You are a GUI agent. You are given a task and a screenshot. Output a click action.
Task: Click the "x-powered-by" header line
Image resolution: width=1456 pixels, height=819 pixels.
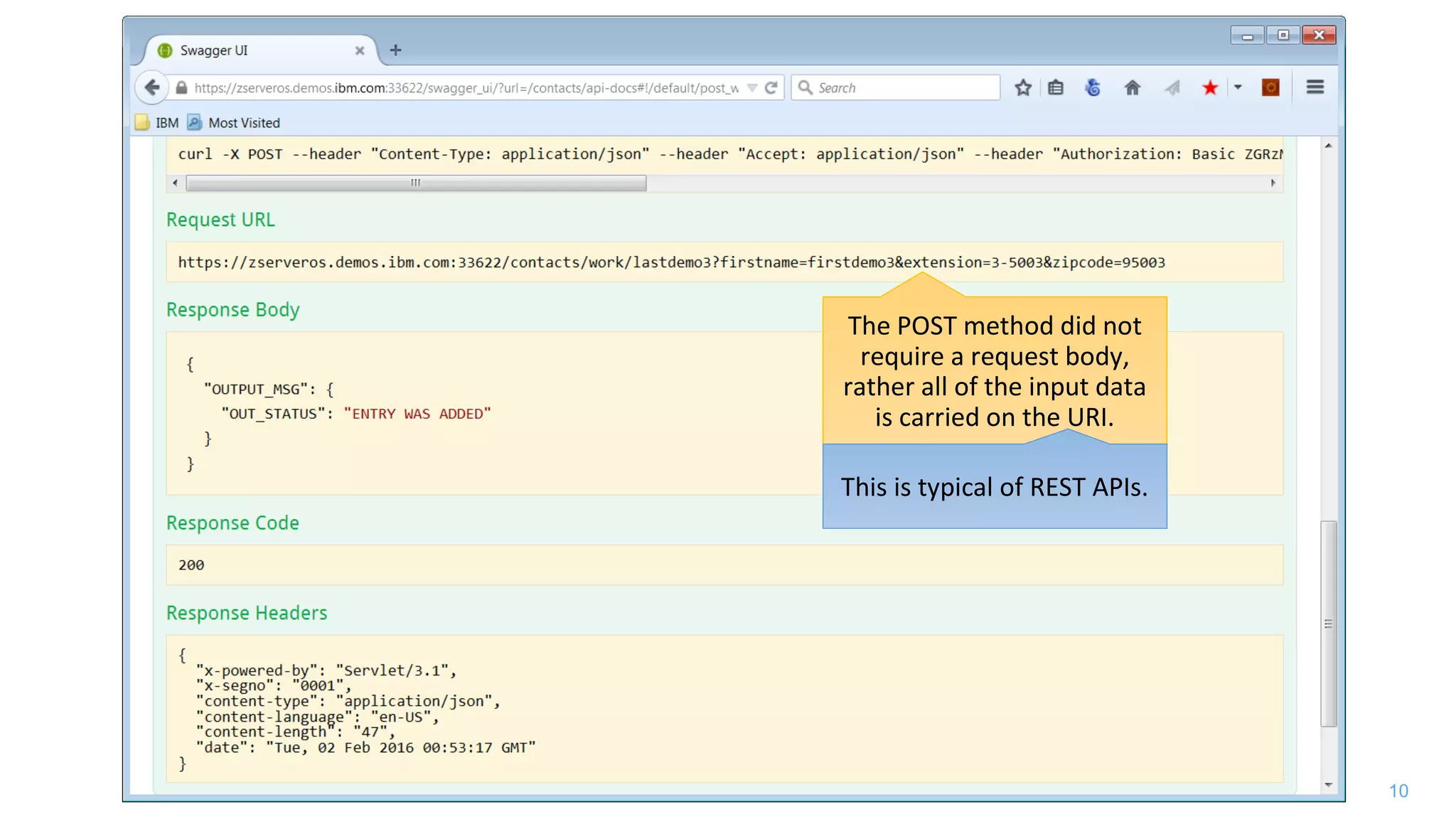tap(326, 670)
